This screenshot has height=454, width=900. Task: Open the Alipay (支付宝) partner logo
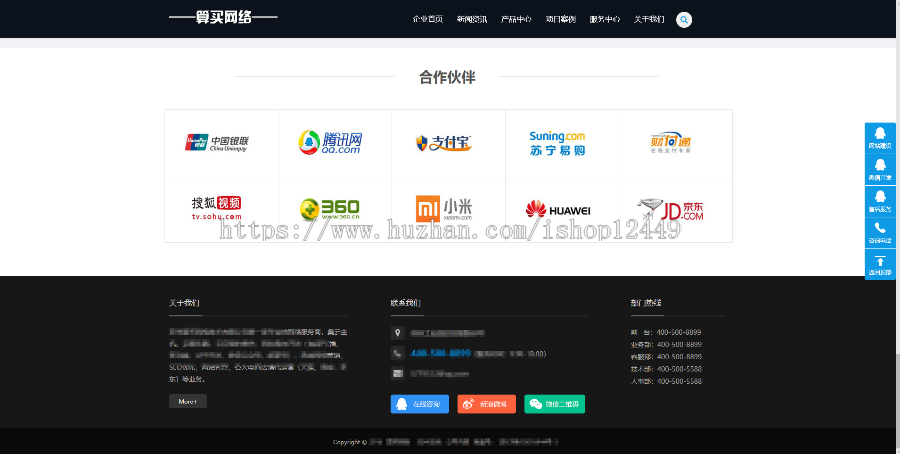pyautogui.click(x=444, y=143)
